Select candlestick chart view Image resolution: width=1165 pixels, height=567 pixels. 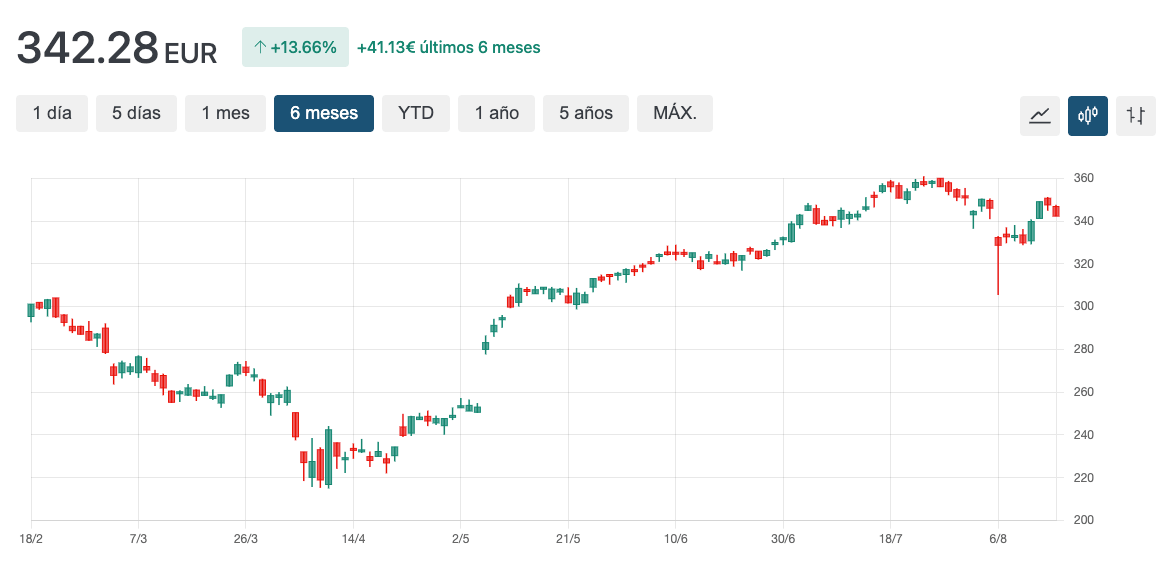click(1088, 115)
